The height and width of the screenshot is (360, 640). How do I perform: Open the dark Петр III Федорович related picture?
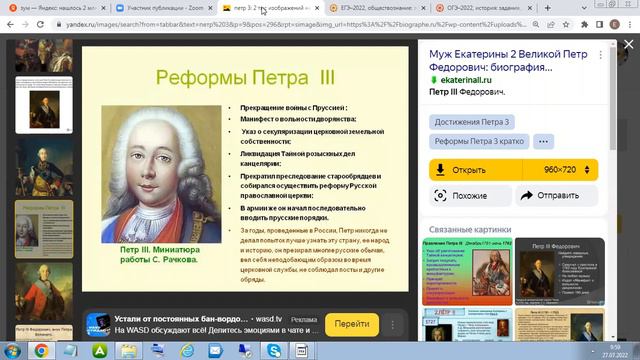(x=560, y=271)
